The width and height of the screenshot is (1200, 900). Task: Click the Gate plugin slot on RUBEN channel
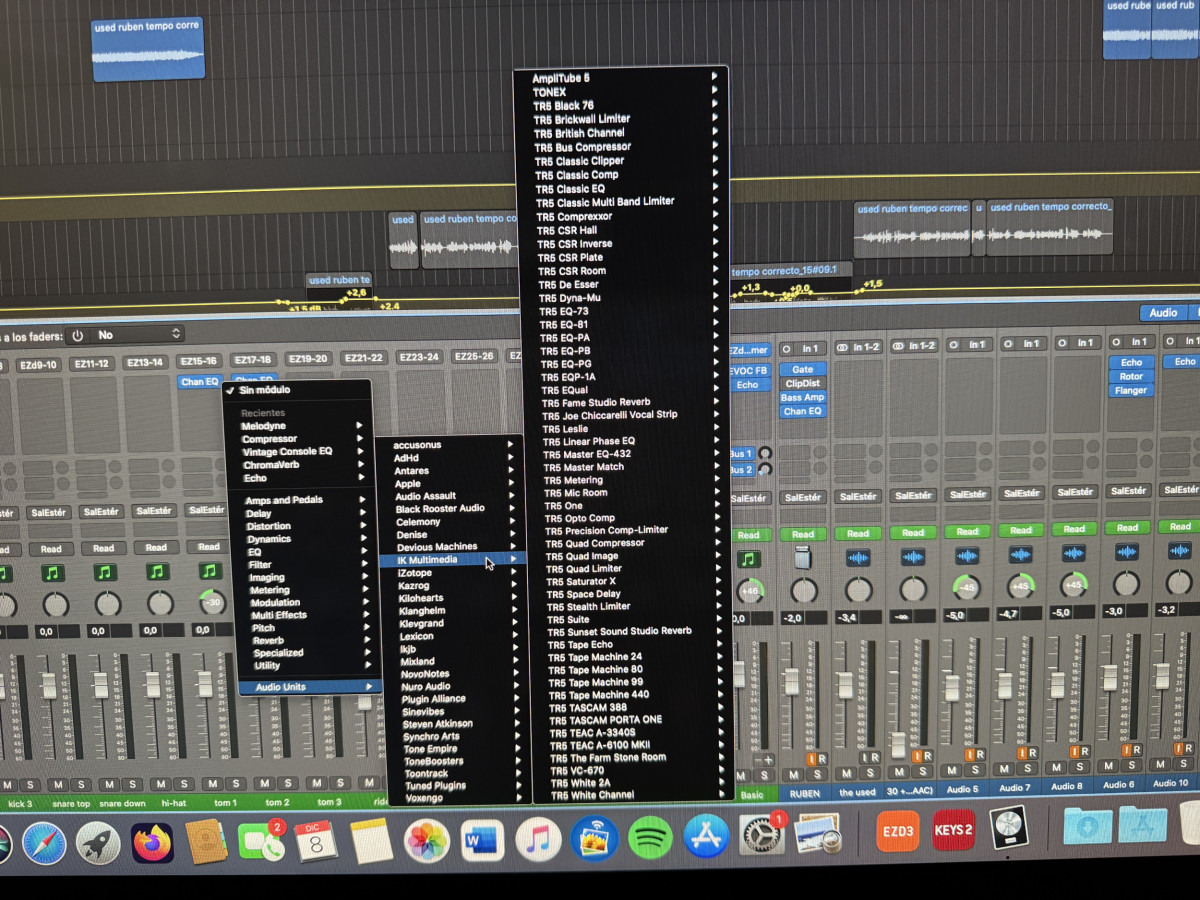(803, 369)
